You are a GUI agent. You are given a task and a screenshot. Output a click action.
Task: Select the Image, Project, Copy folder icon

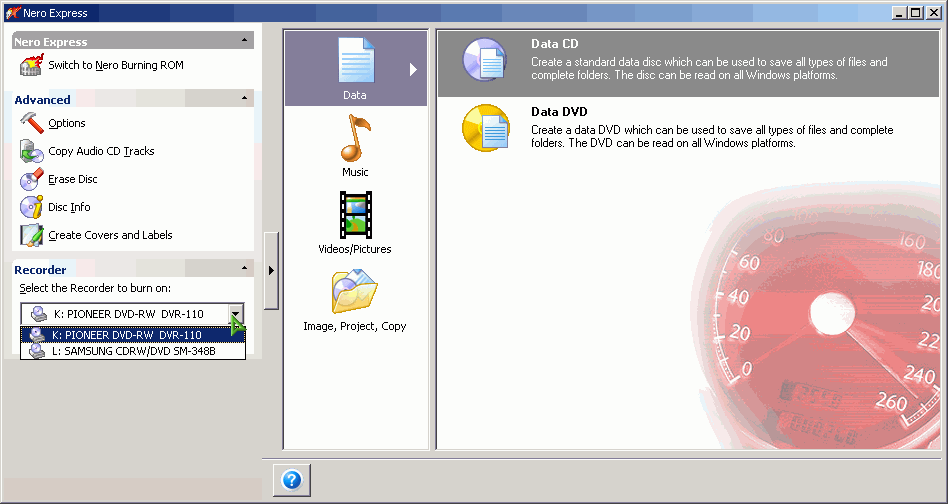pos(355,291)
